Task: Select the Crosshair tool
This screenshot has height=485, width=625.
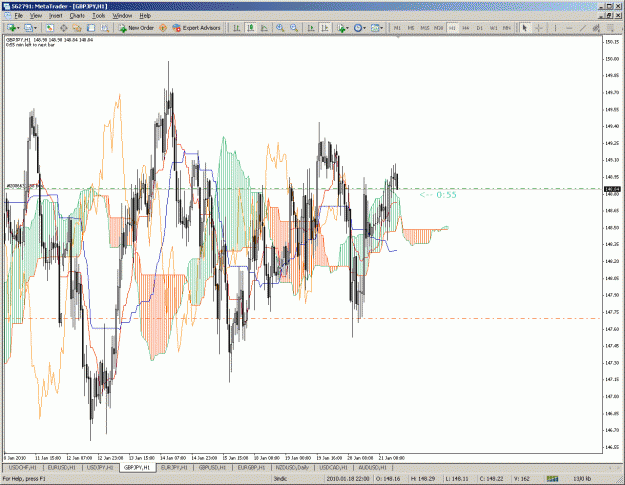Action: 539,28
